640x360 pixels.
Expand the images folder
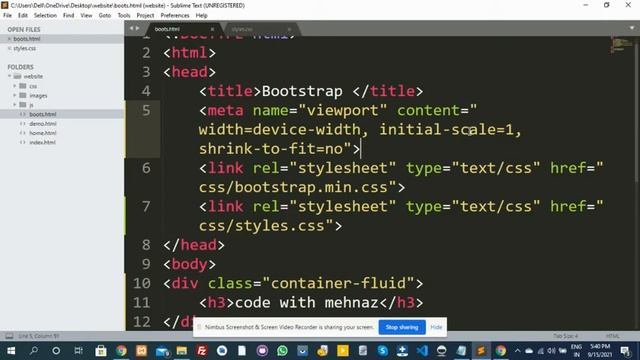pos(15,95)
